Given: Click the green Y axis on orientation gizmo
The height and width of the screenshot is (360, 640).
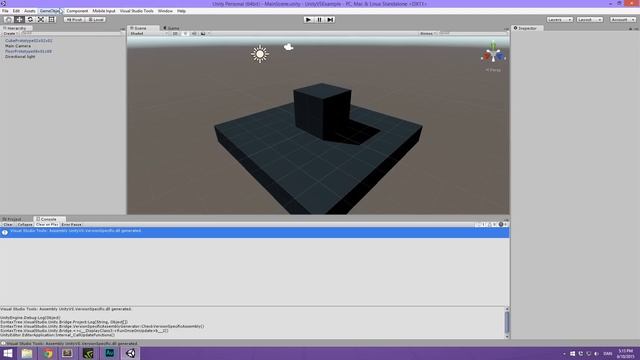Looking at the screenshot, I should [x=493, y=45].
